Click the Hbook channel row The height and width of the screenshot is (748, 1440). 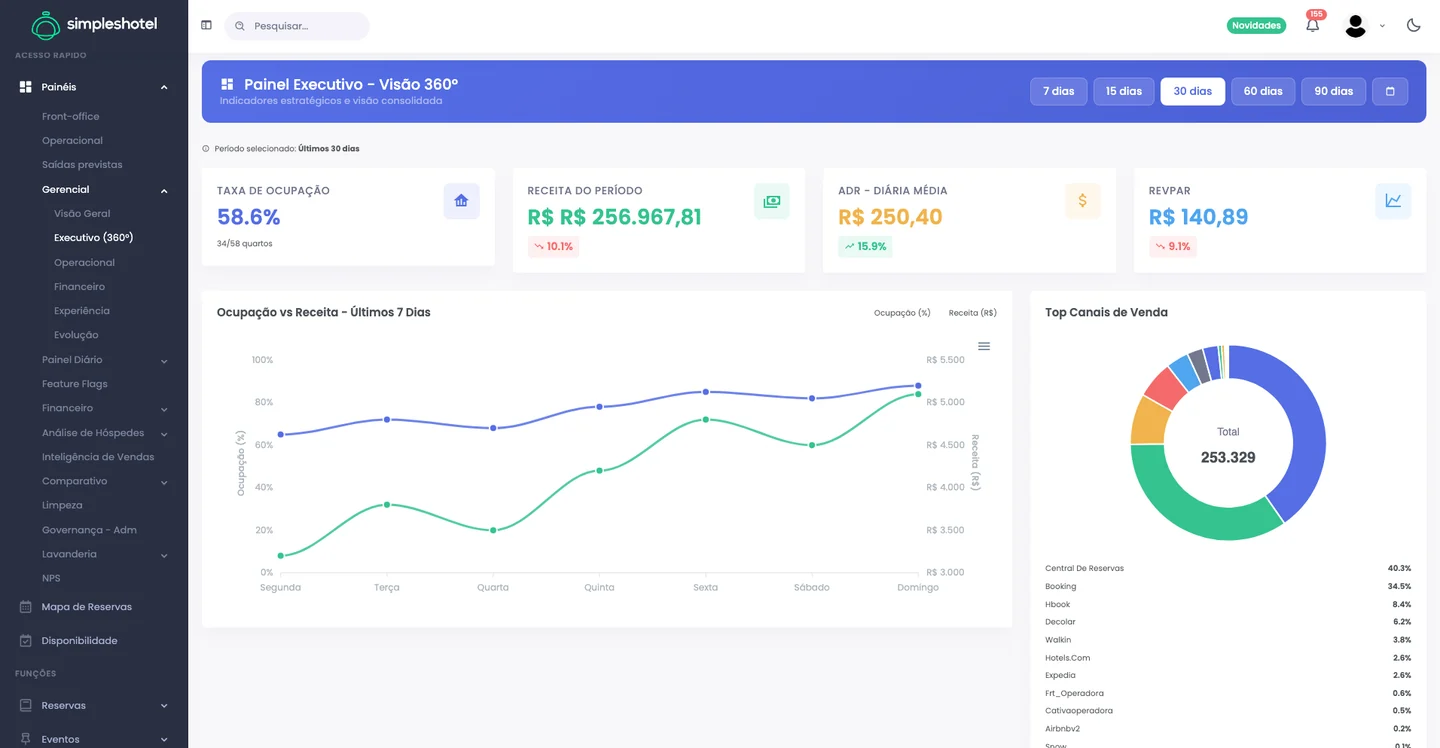pyautogui.click(x=1228, y=604)
